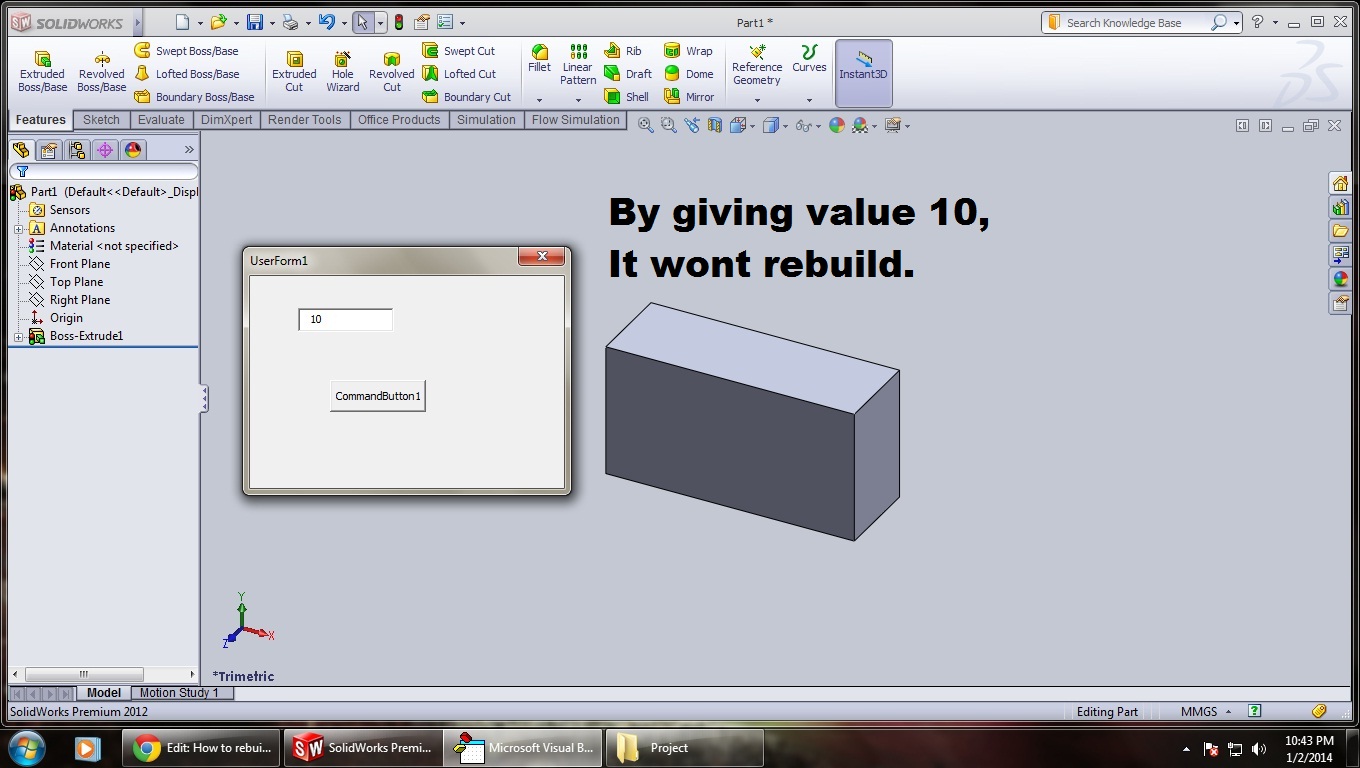
Task: Open Appearances tab in task pane
Action: pos(1340,279)
